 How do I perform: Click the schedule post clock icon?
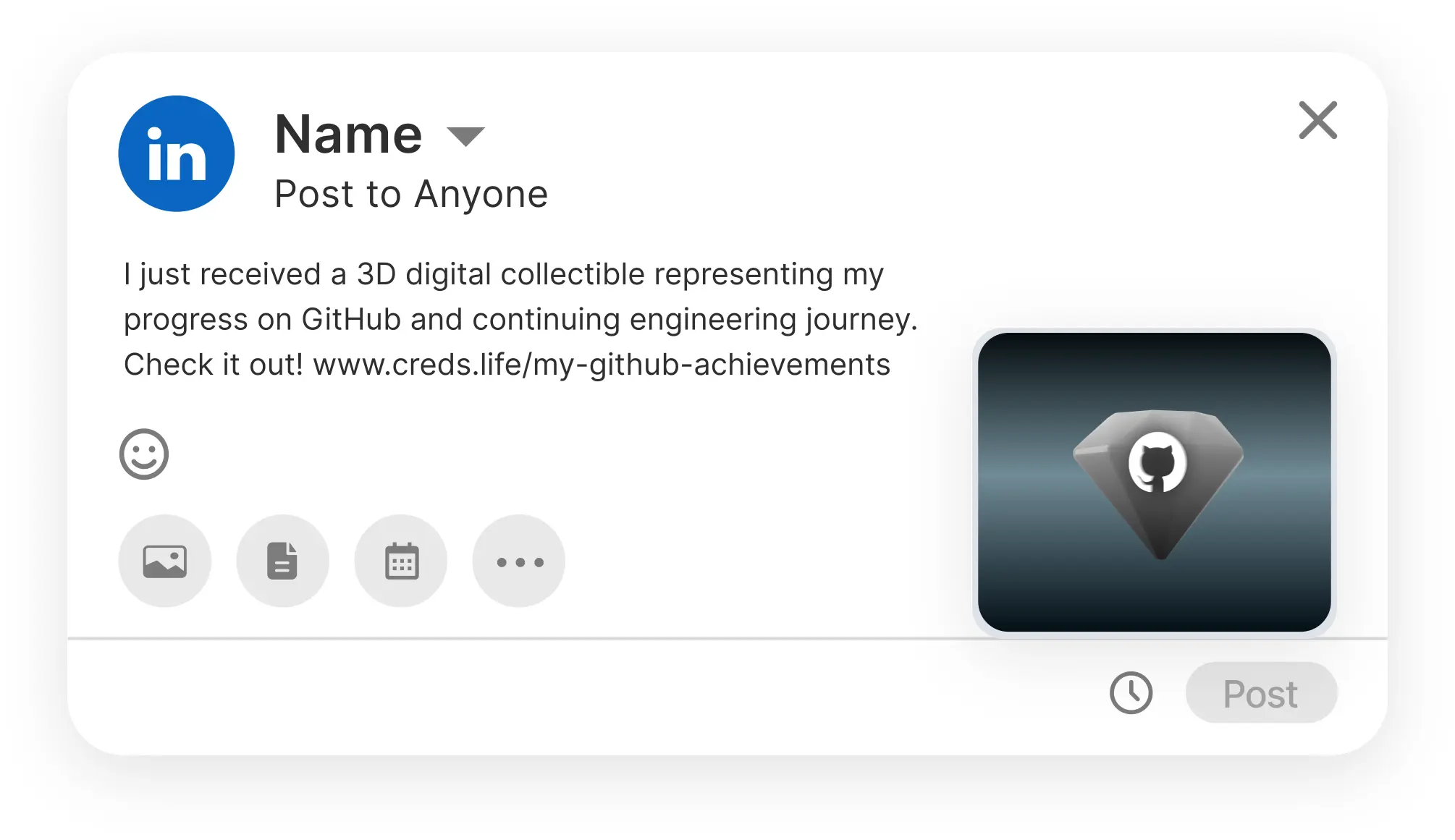click(x=1131, y=693)
